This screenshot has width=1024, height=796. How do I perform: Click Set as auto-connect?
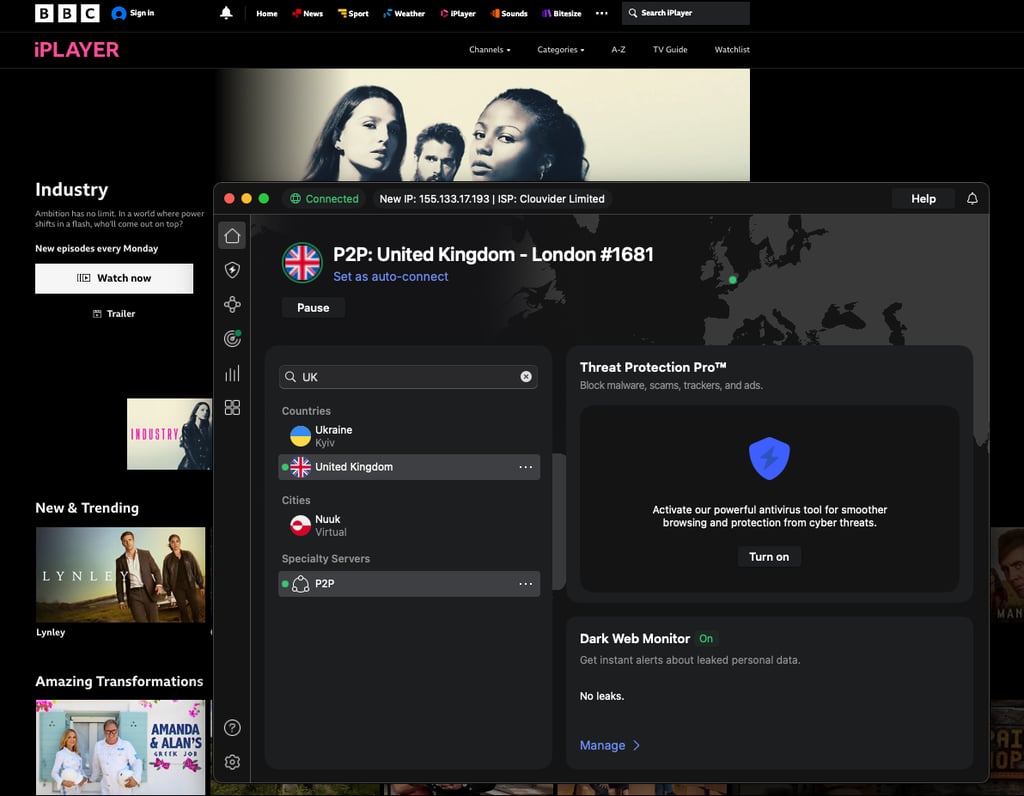(x=391, y=276)
